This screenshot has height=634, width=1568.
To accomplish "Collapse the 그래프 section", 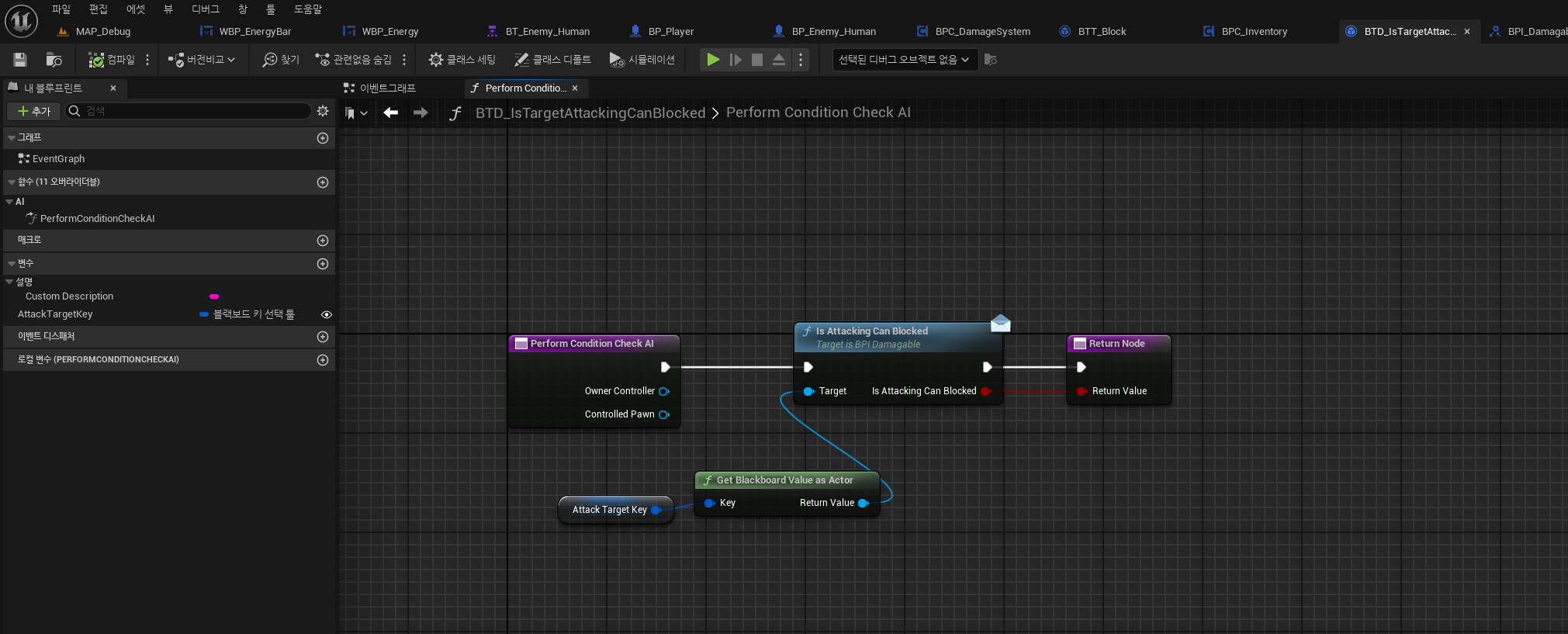I will [11, 137].
